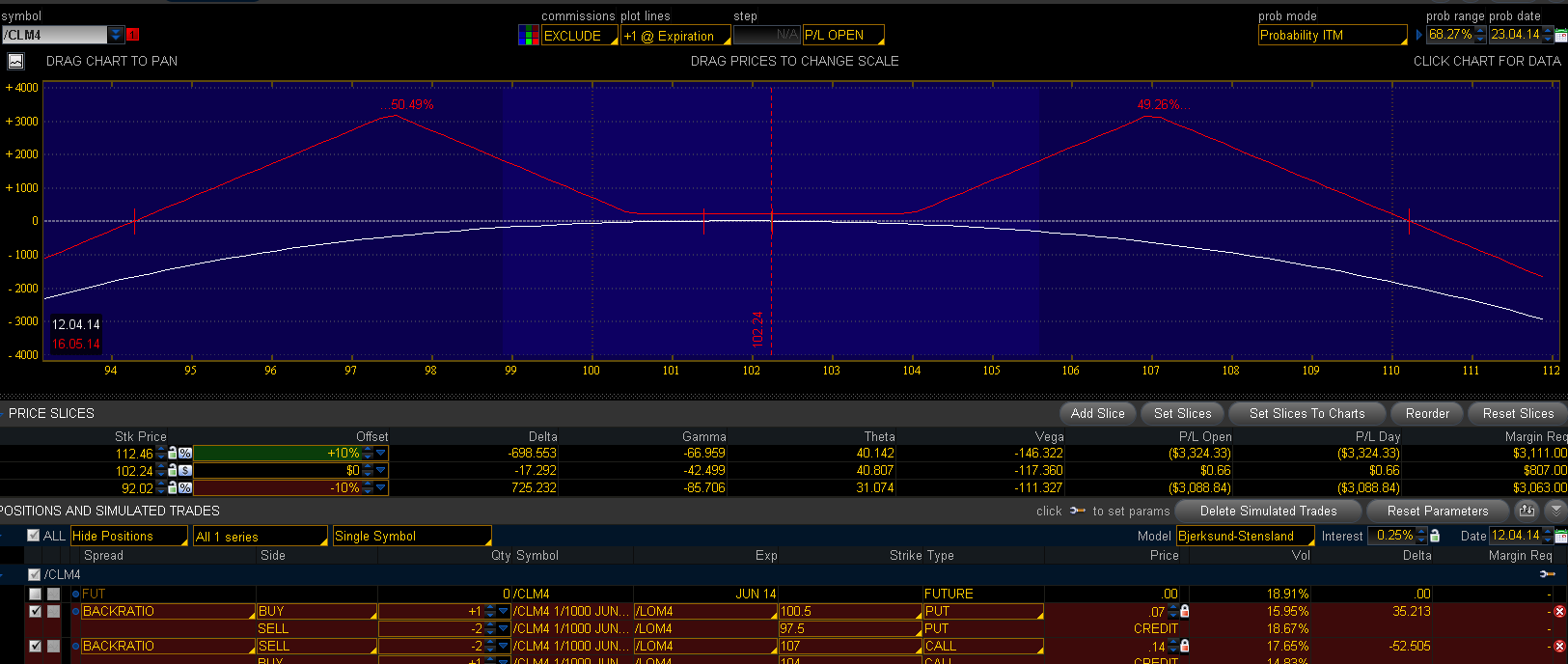The width and height of the screenshot is (1568, 664).
Task: Click the chart image icon beside DRAG CHART TO PAN
Action: (x=15, y=61)
